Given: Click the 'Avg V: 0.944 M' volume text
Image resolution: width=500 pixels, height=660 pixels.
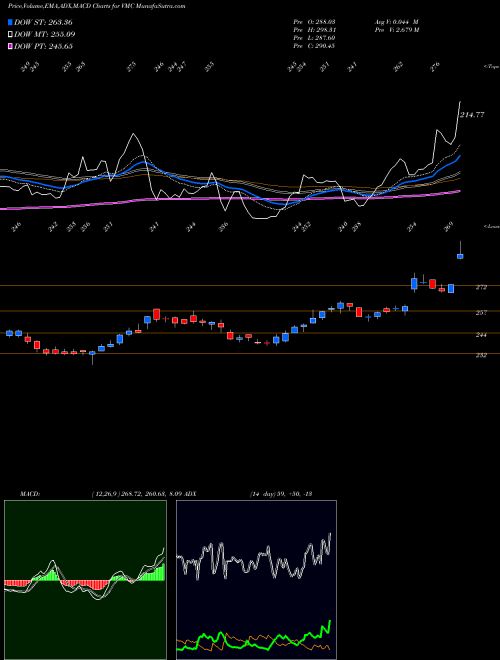Looking at the screenshot, I should click(396, 22).
